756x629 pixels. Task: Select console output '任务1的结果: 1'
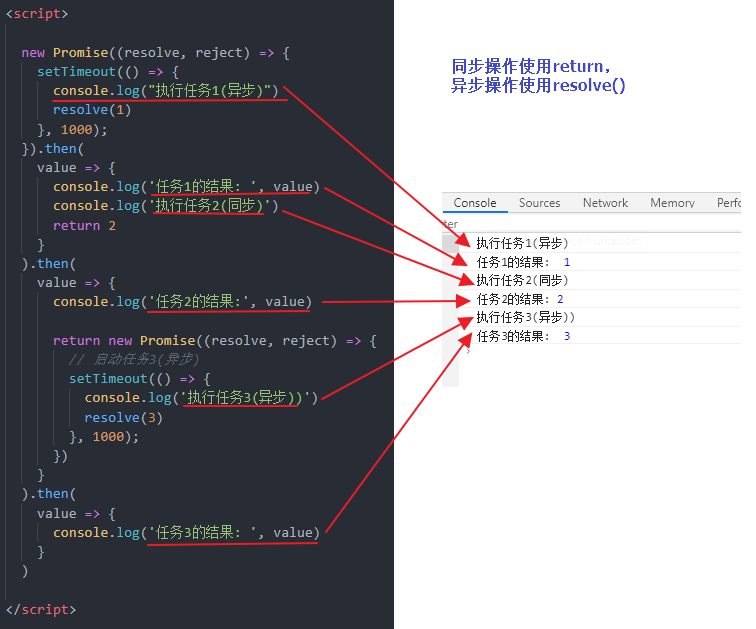coord(523,262)
